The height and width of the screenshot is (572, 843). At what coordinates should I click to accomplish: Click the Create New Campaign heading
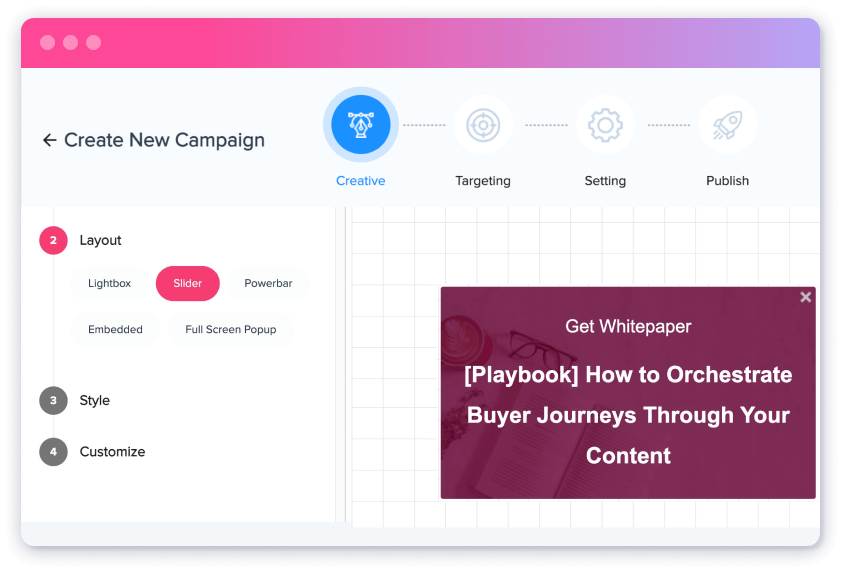tap(165, 140)
